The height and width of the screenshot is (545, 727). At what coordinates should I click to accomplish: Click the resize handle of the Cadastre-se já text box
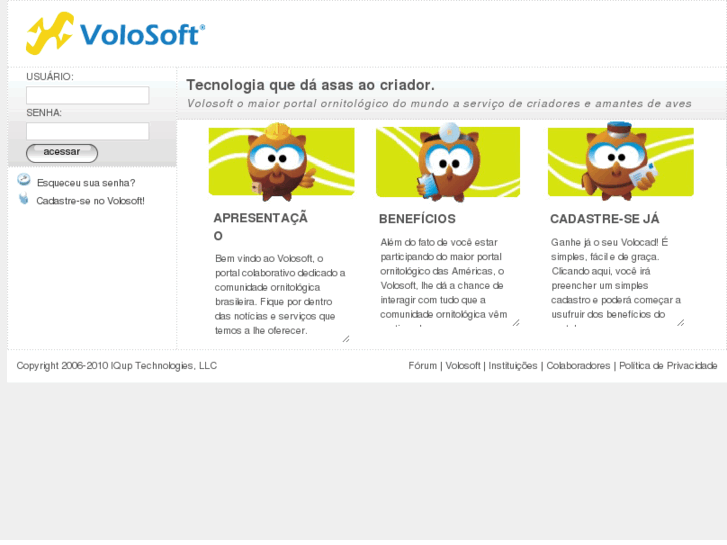click(x=681, y=323)
